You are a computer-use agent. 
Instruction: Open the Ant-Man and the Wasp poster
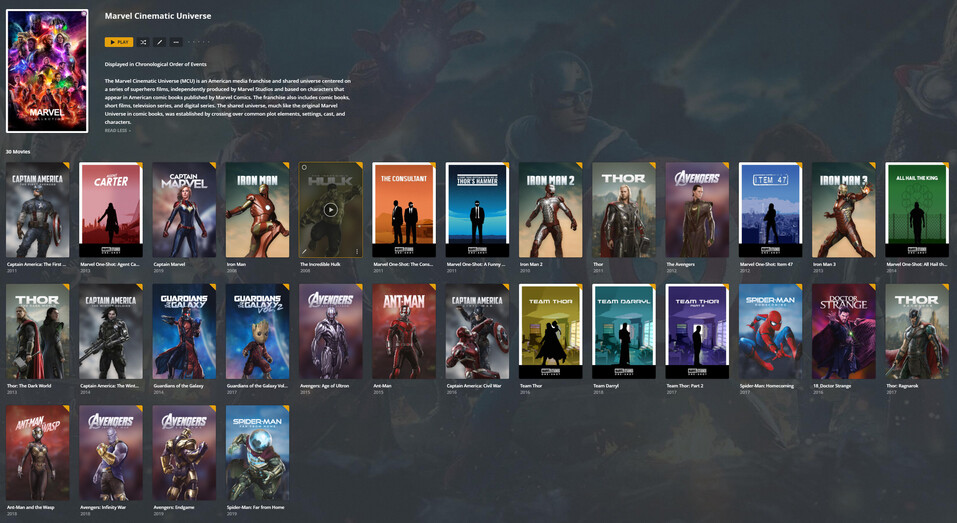38,453
